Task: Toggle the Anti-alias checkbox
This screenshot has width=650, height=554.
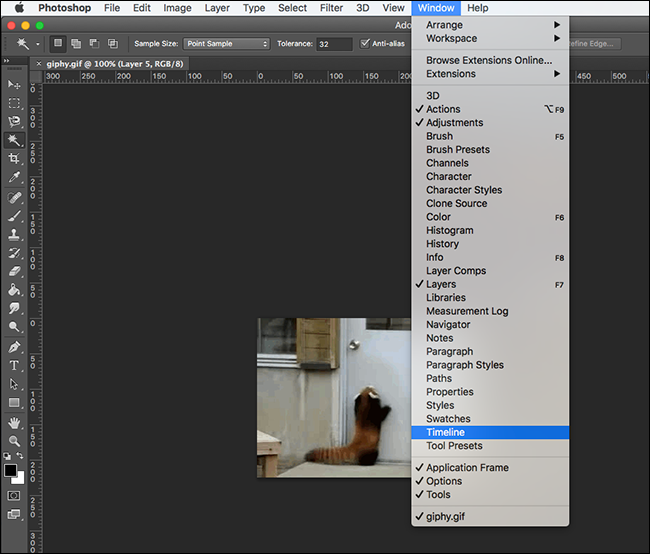Action: [365, 44]
